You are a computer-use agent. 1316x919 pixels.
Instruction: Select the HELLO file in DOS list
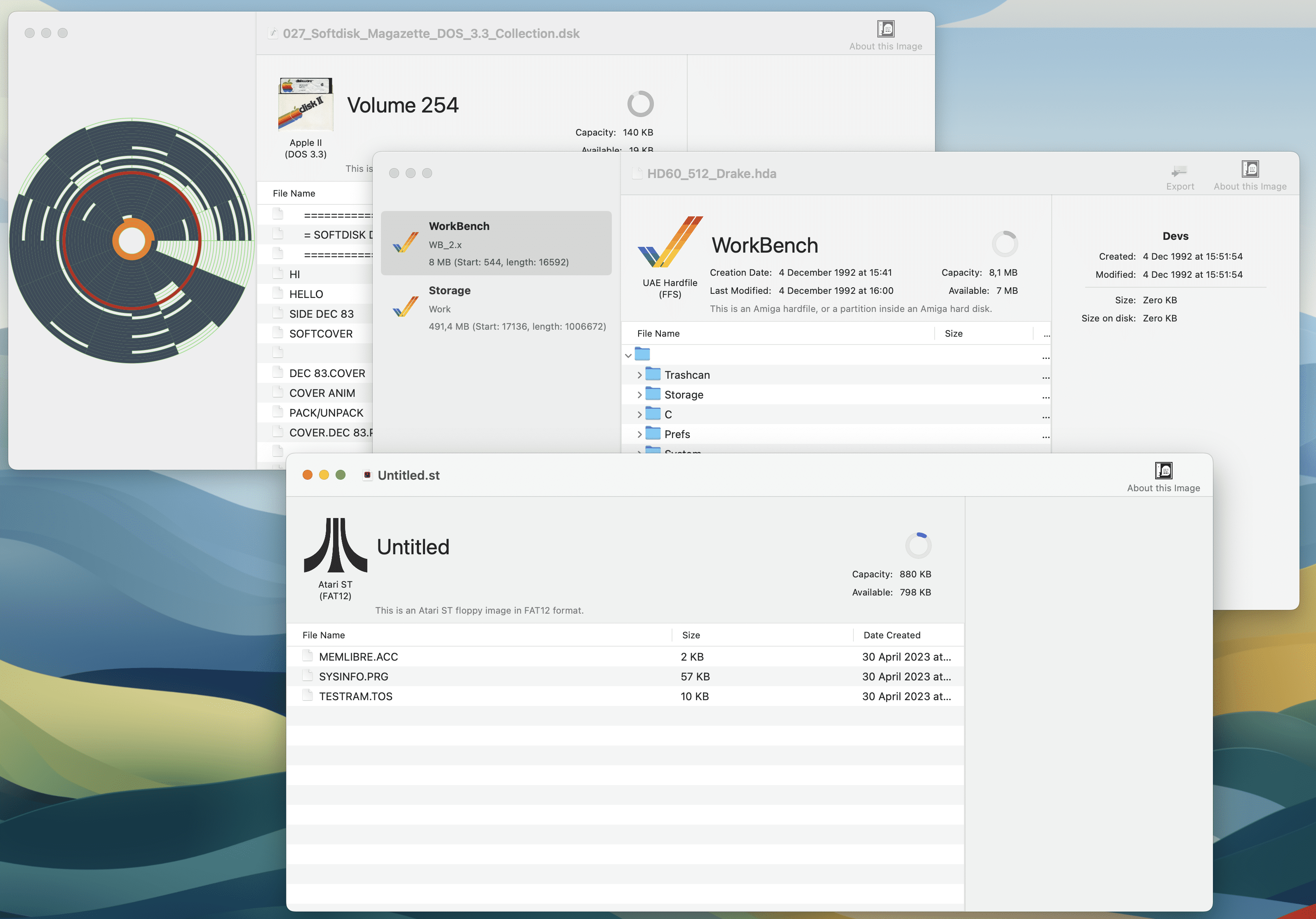306,294
